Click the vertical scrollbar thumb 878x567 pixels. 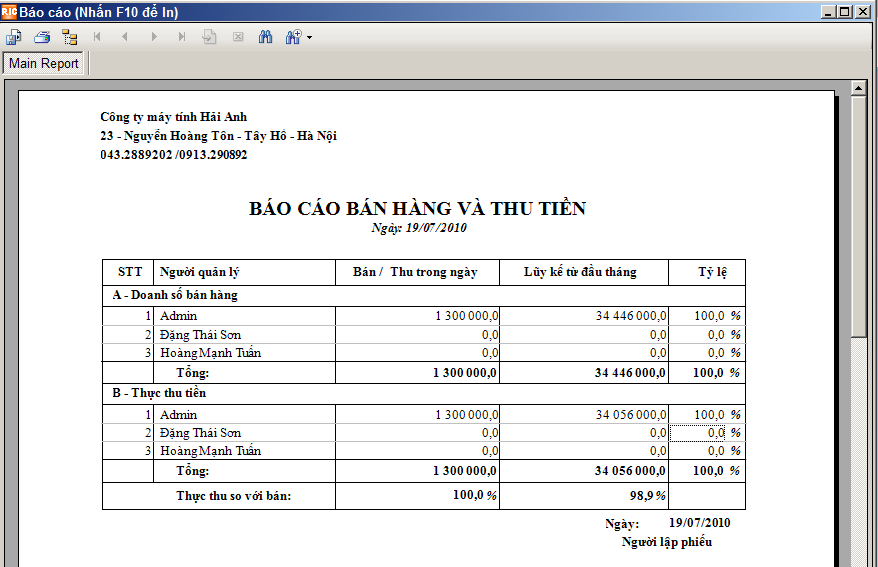point(858,216)
